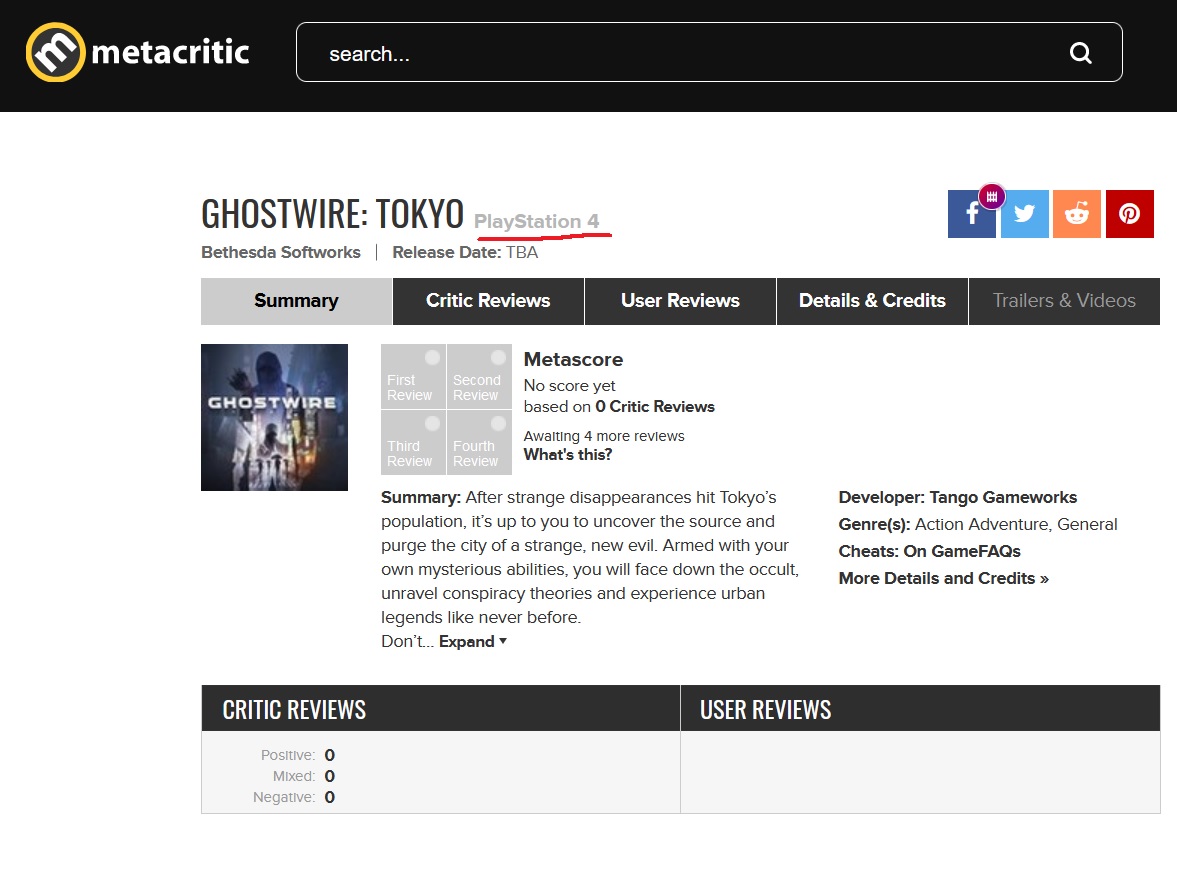The image size is (1177, 874).
Task: Click the Fourth Review placeholder tile
Action: pyautogui.click(x=479, y=442)
